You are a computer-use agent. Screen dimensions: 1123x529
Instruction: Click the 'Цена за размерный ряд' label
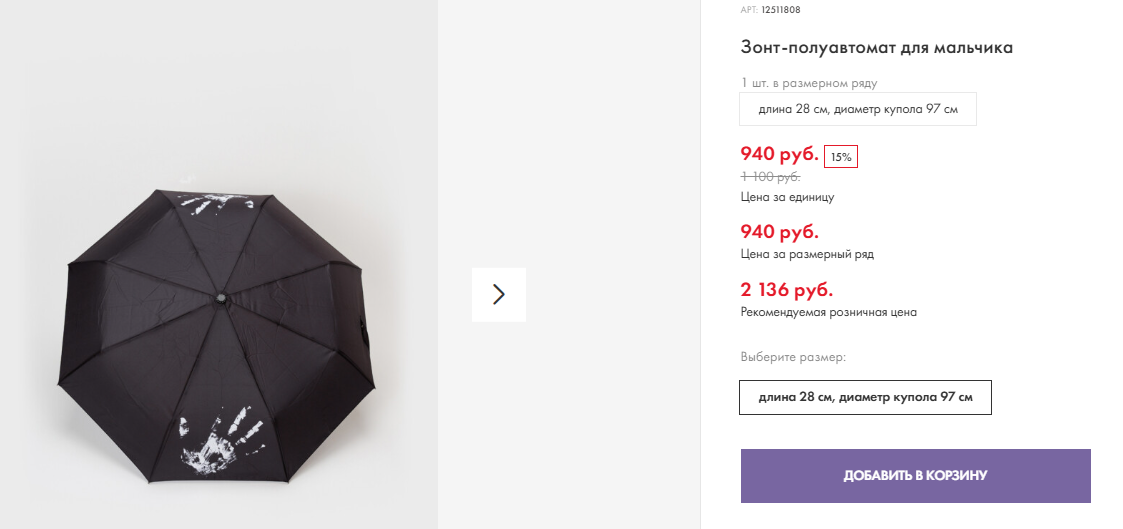[807, 254]
